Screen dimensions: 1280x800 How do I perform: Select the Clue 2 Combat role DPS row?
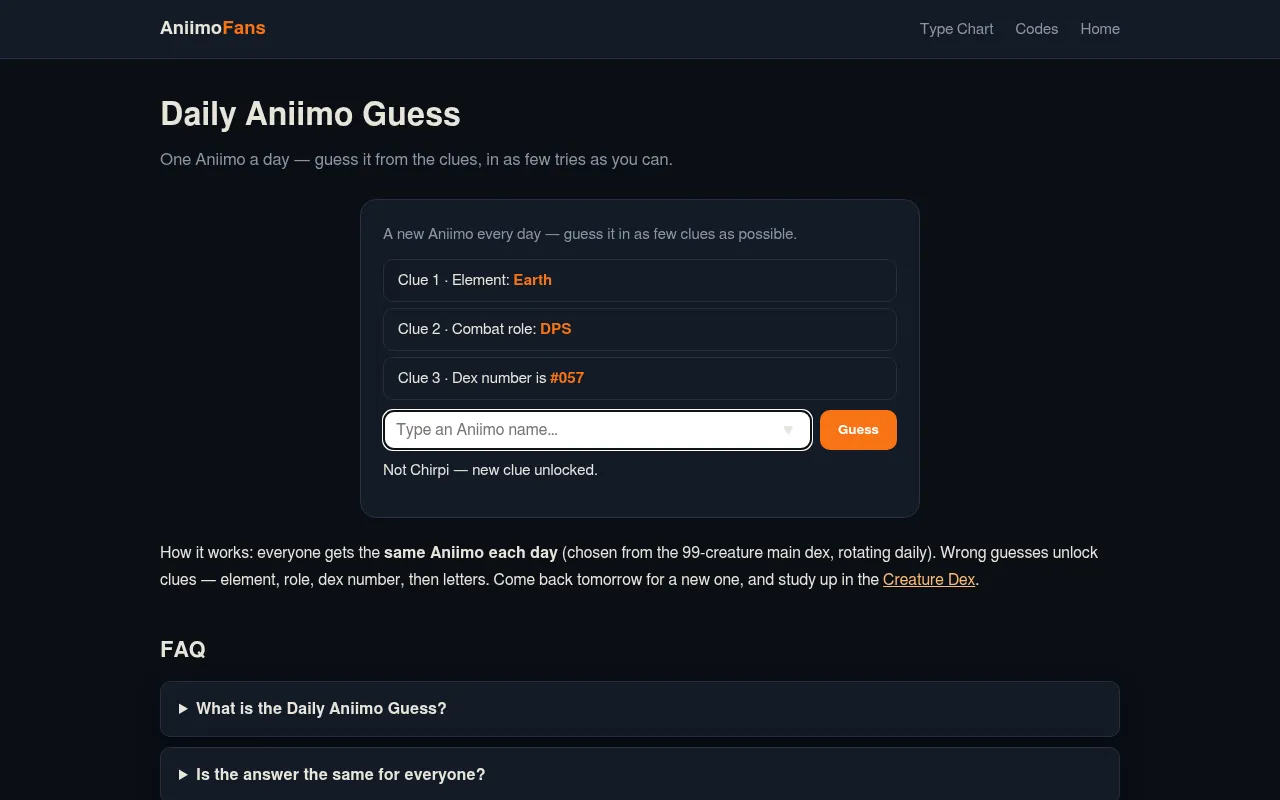tap(640, 329)
